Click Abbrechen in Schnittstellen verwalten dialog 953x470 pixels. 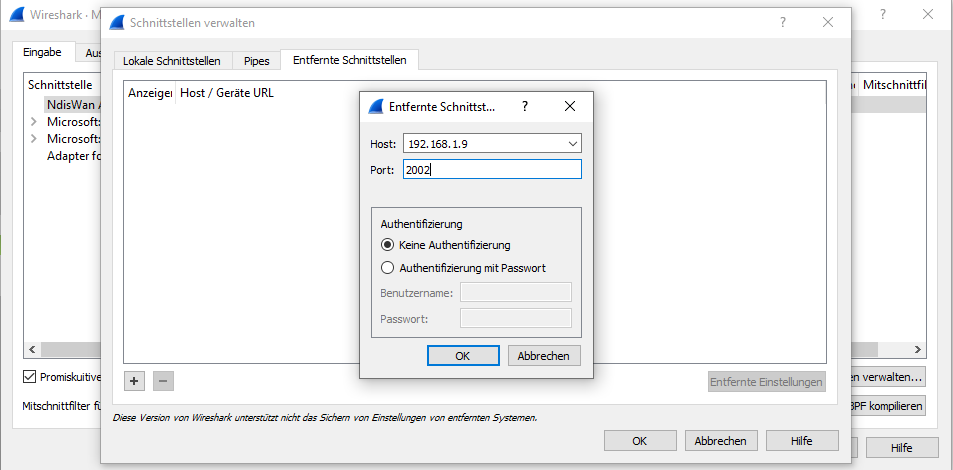(x=721, y=441)
